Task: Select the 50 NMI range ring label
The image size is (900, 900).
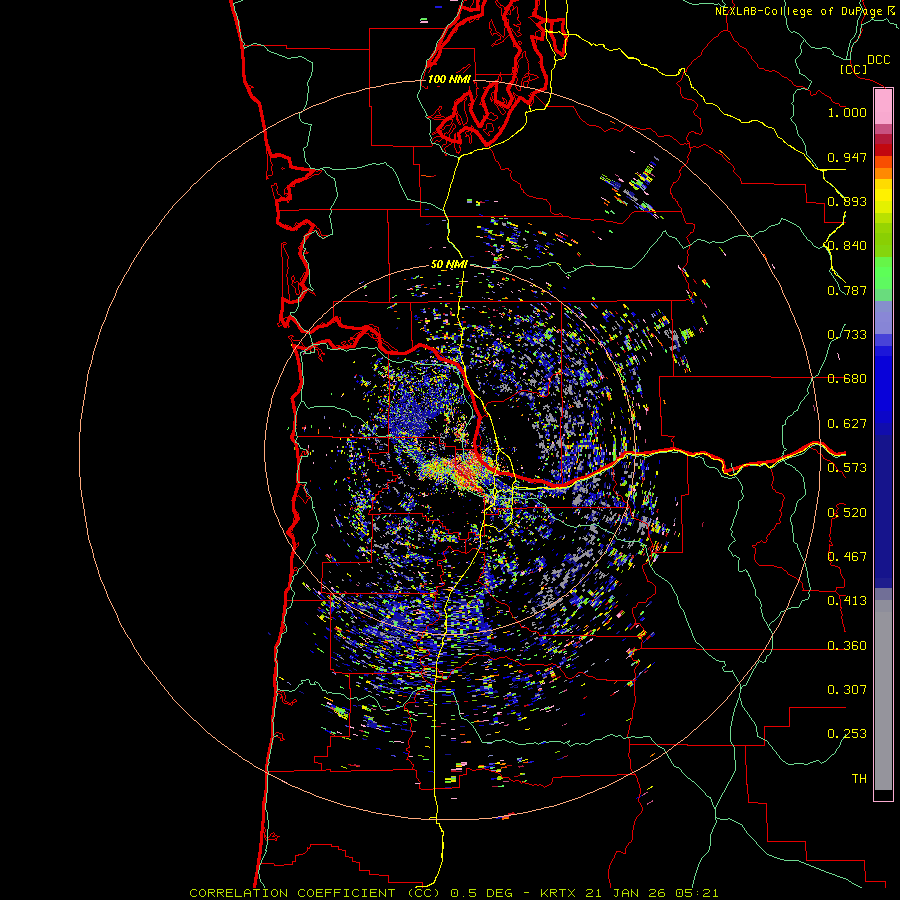Action: [x=449, y=264]
